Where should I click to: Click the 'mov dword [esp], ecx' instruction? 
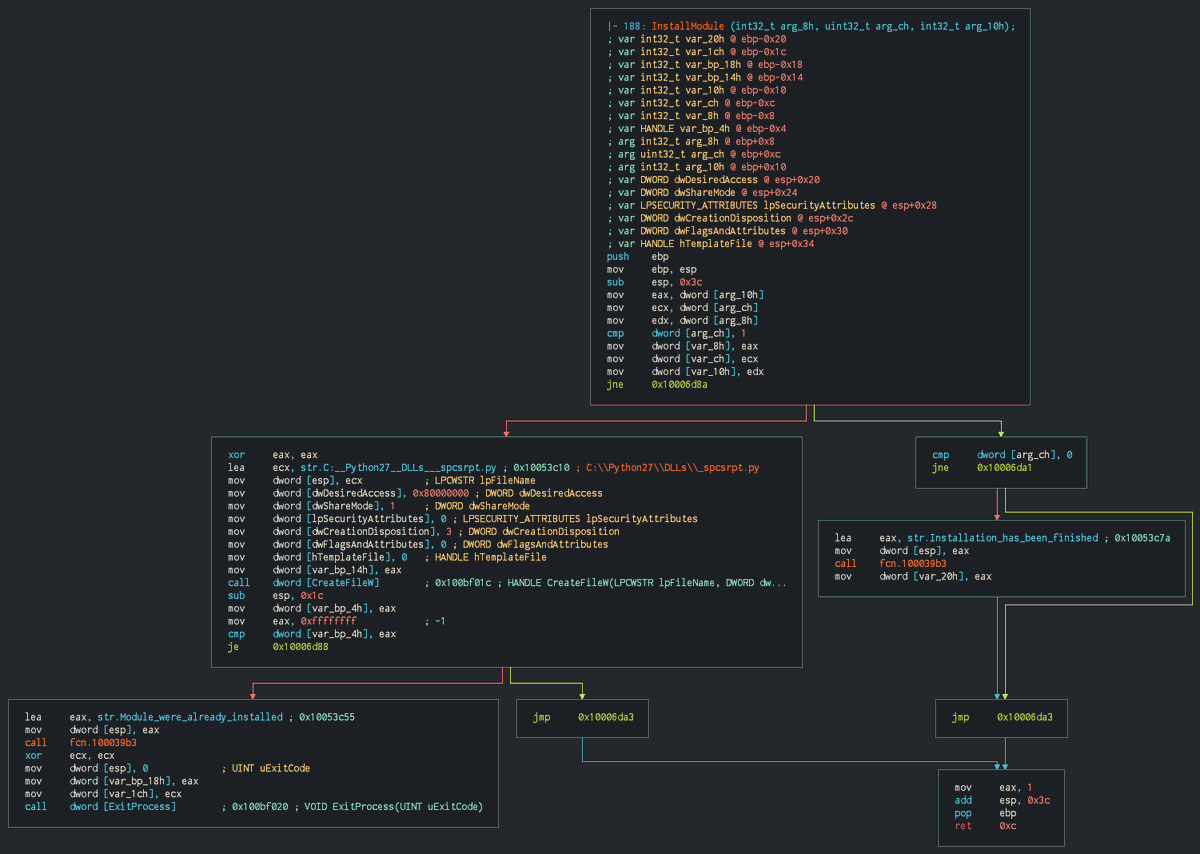click(x=295, y=480)
